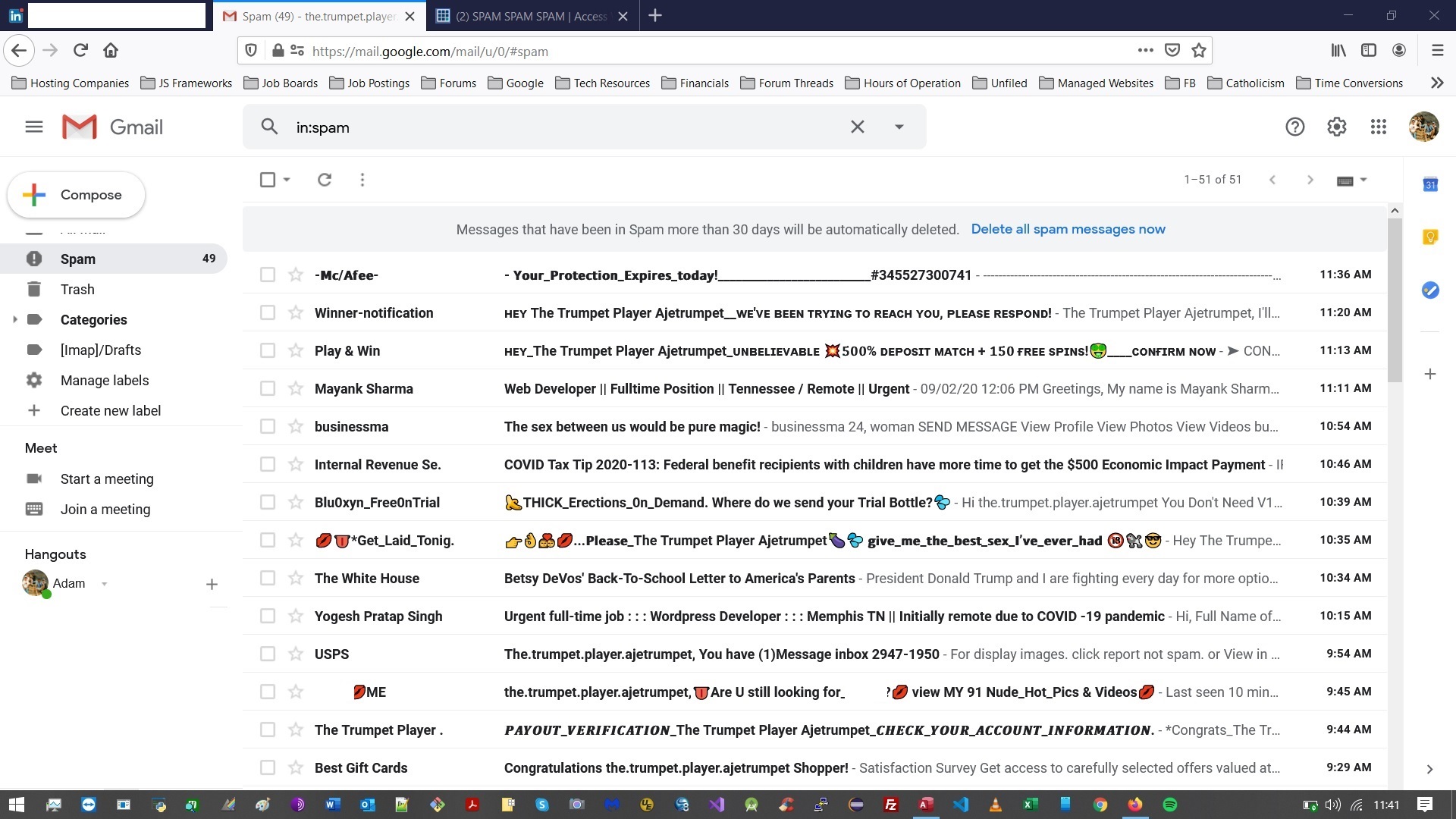This screenshot has height=819, width=1456.
Task: Open Google Keep side panel icon
Action: [x=1429, y=237]
